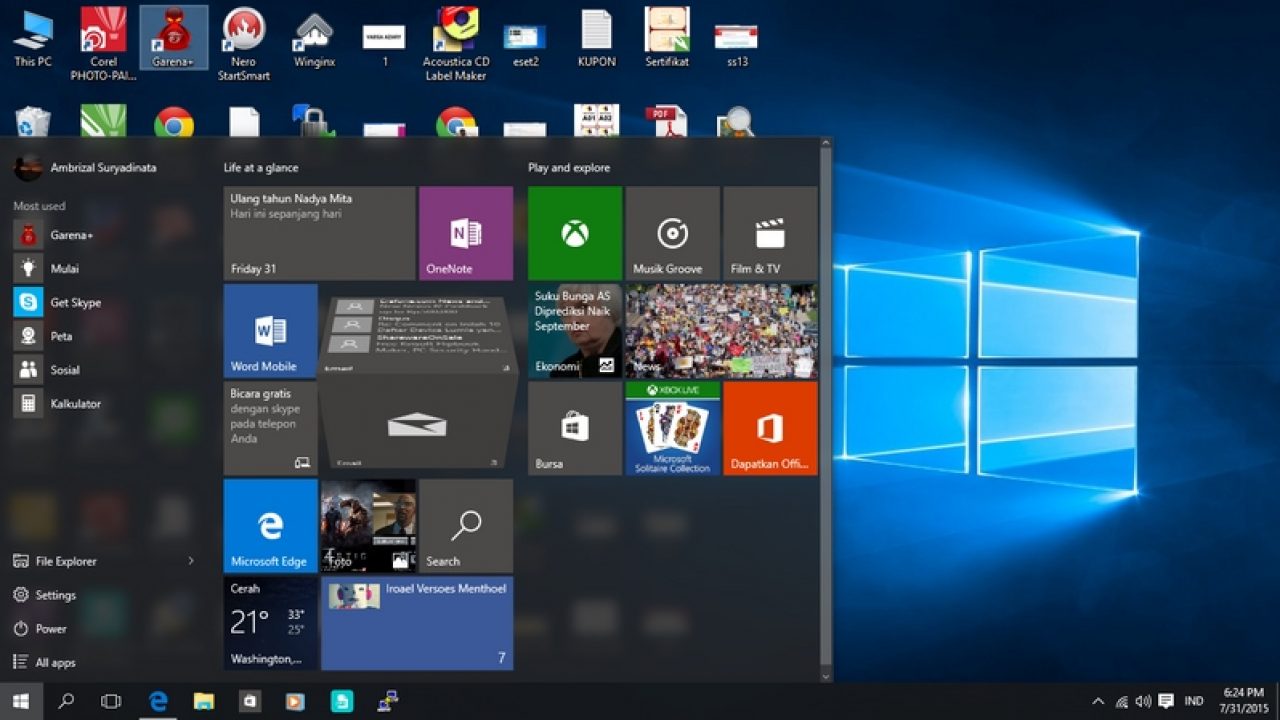Image resolution: width=1280 pixels, height=720 pixels.
Task: Show hidden icons with the tray arrow
Action: [x=1098, y=701]
